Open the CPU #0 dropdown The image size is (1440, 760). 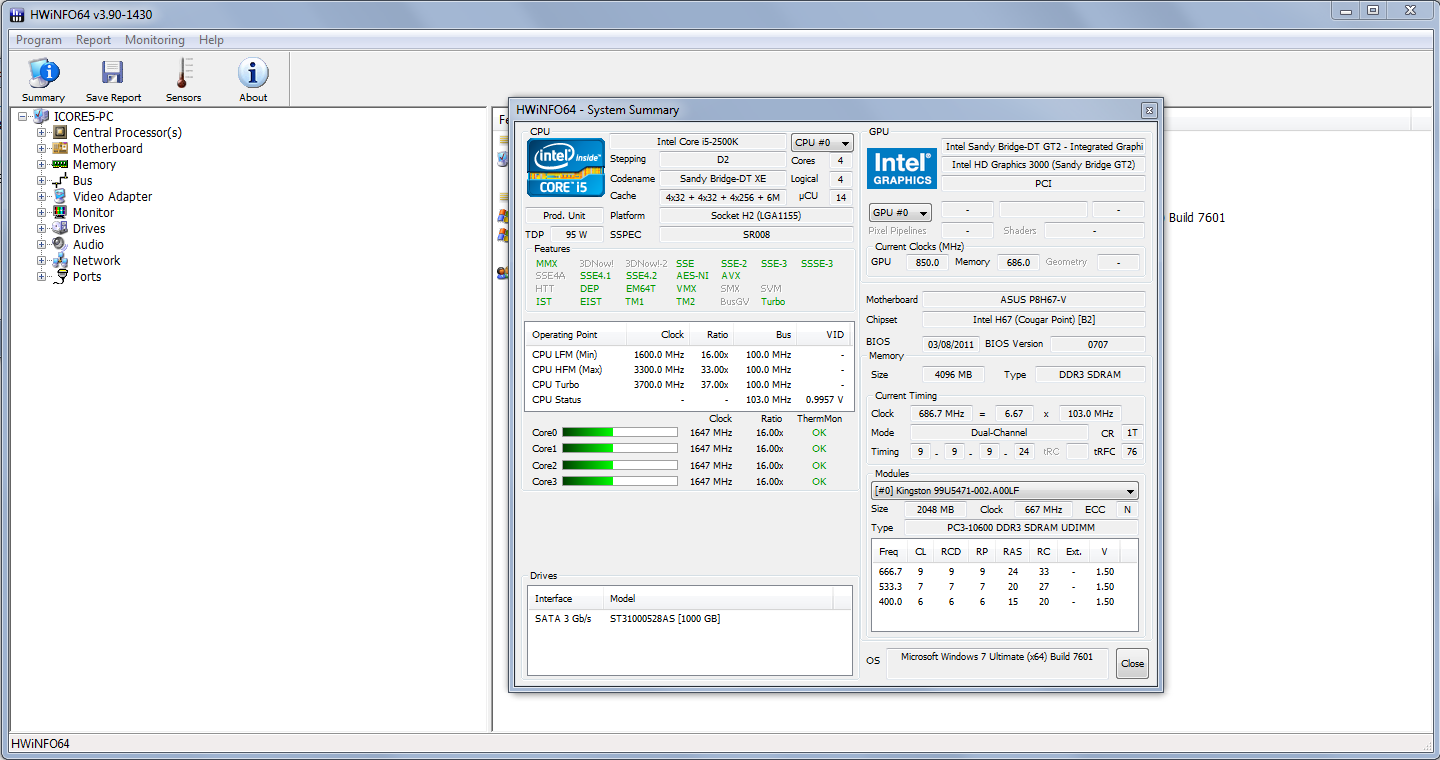coord(821,143)
